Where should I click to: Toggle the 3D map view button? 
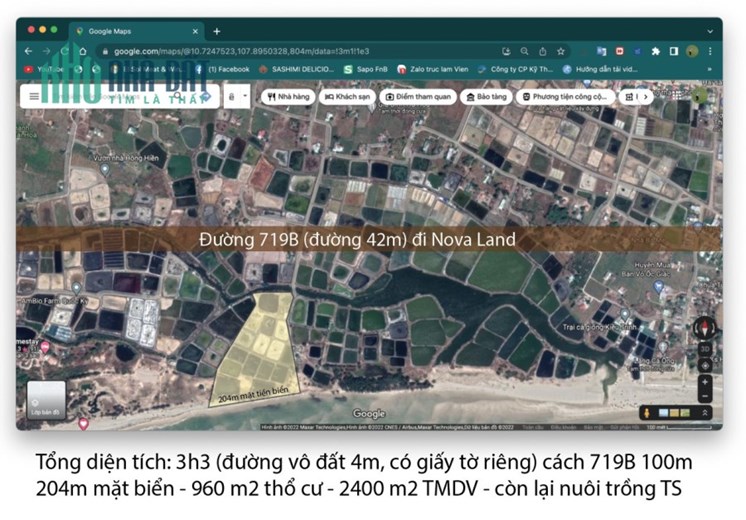click(x=705, y=349)
